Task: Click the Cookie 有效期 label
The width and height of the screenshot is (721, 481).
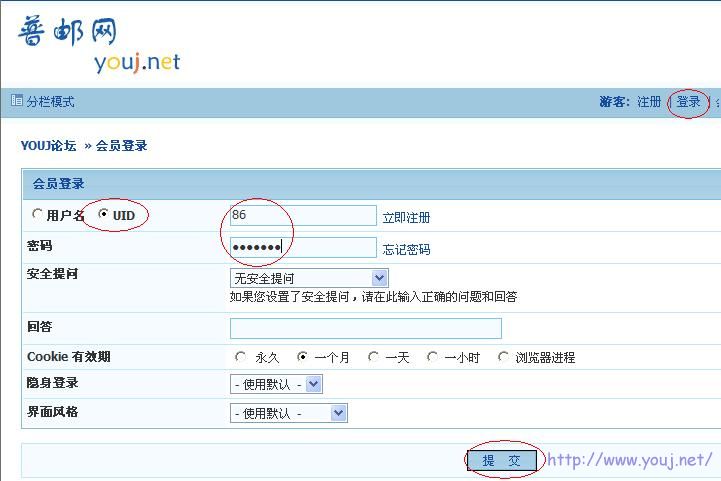Action: click(x=69, y=357)
